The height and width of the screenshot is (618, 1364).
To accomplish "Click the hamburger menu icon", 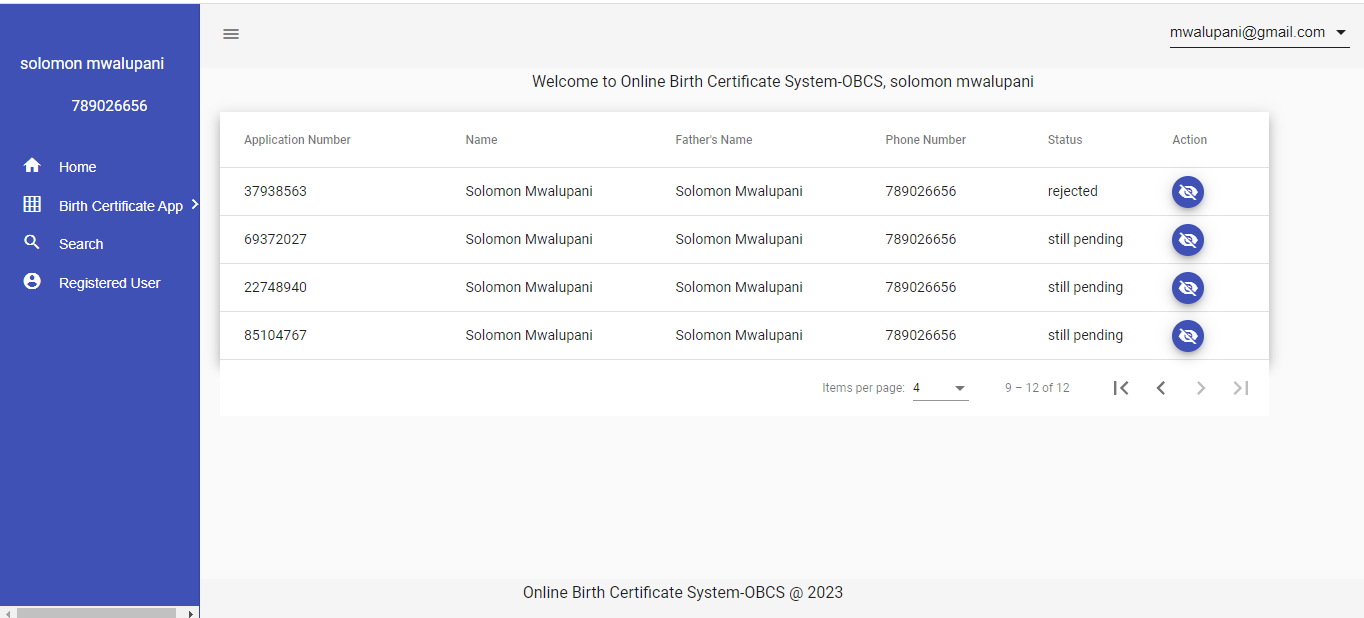I will [x=231, y=34].
